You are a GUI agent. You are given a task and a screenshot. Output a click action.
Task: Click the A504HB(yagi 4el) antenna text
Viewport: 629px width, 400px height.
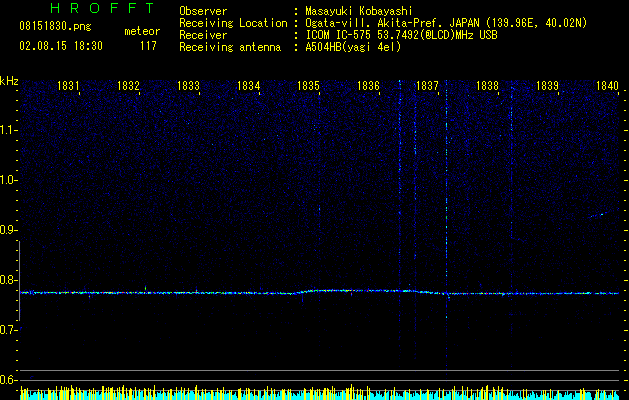click(353, 47)
